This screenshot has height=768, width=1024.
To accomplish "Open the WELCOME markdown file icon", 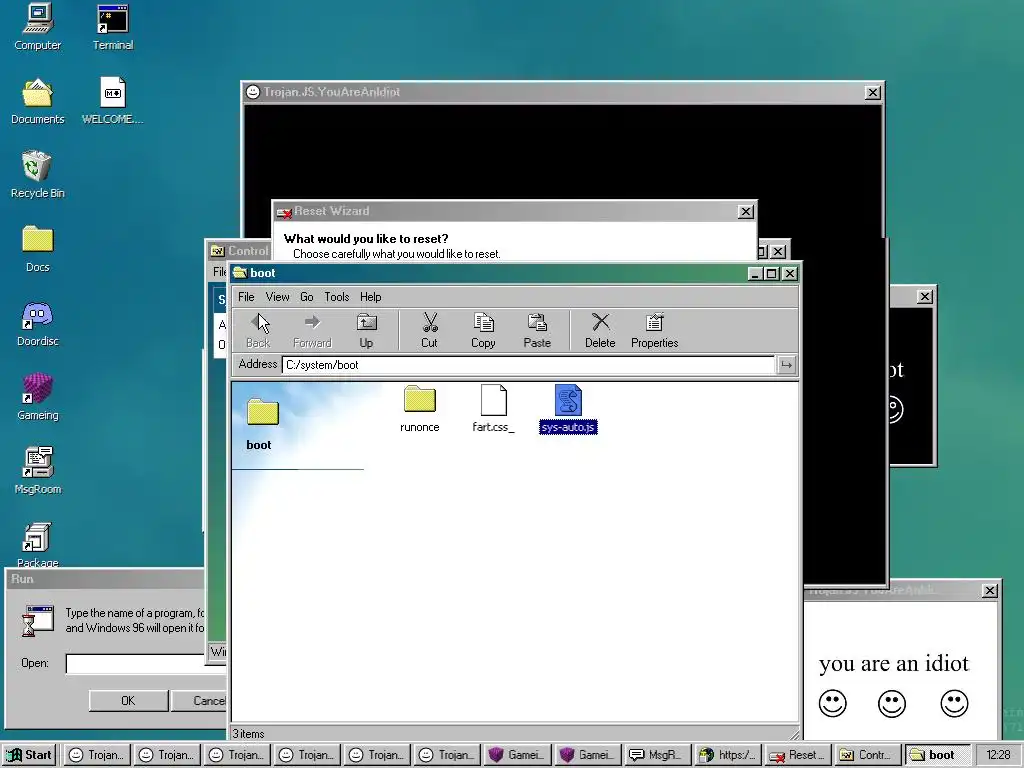I will click(x=112, y=101).
